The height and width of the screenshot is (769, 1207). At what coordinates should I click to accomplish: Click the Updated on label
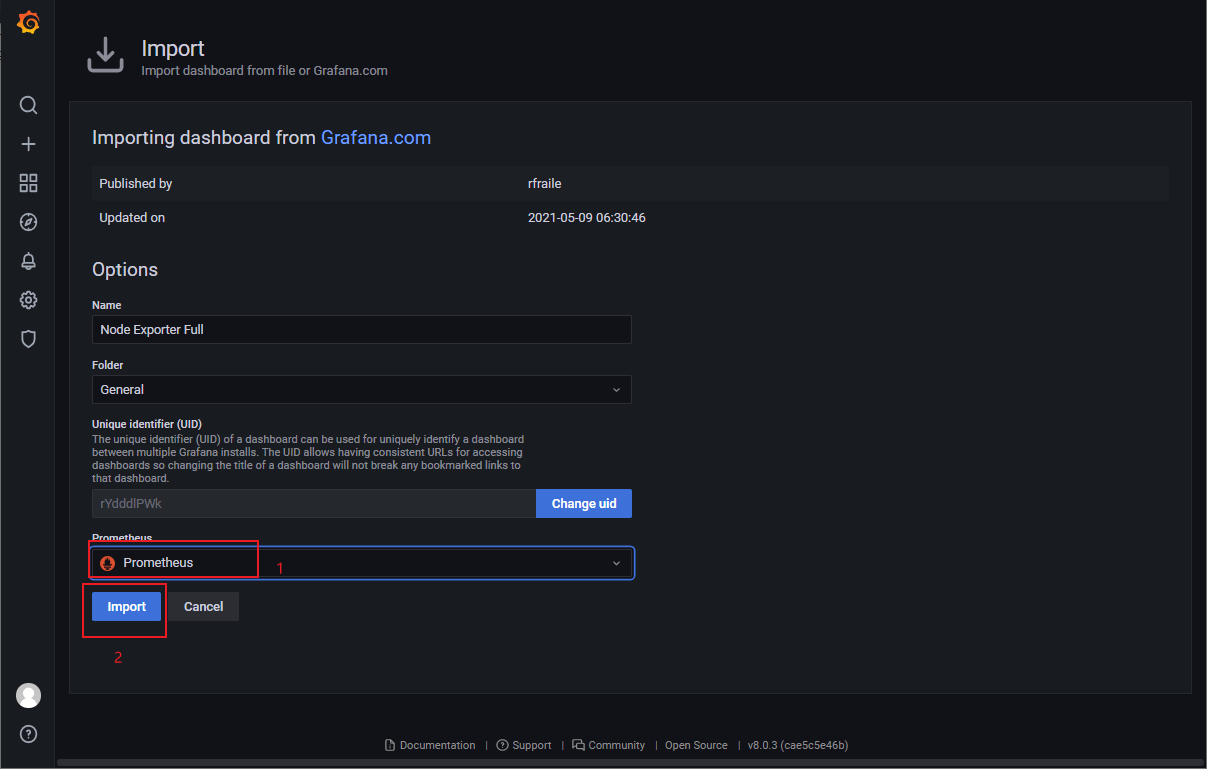tap(132, 217)
